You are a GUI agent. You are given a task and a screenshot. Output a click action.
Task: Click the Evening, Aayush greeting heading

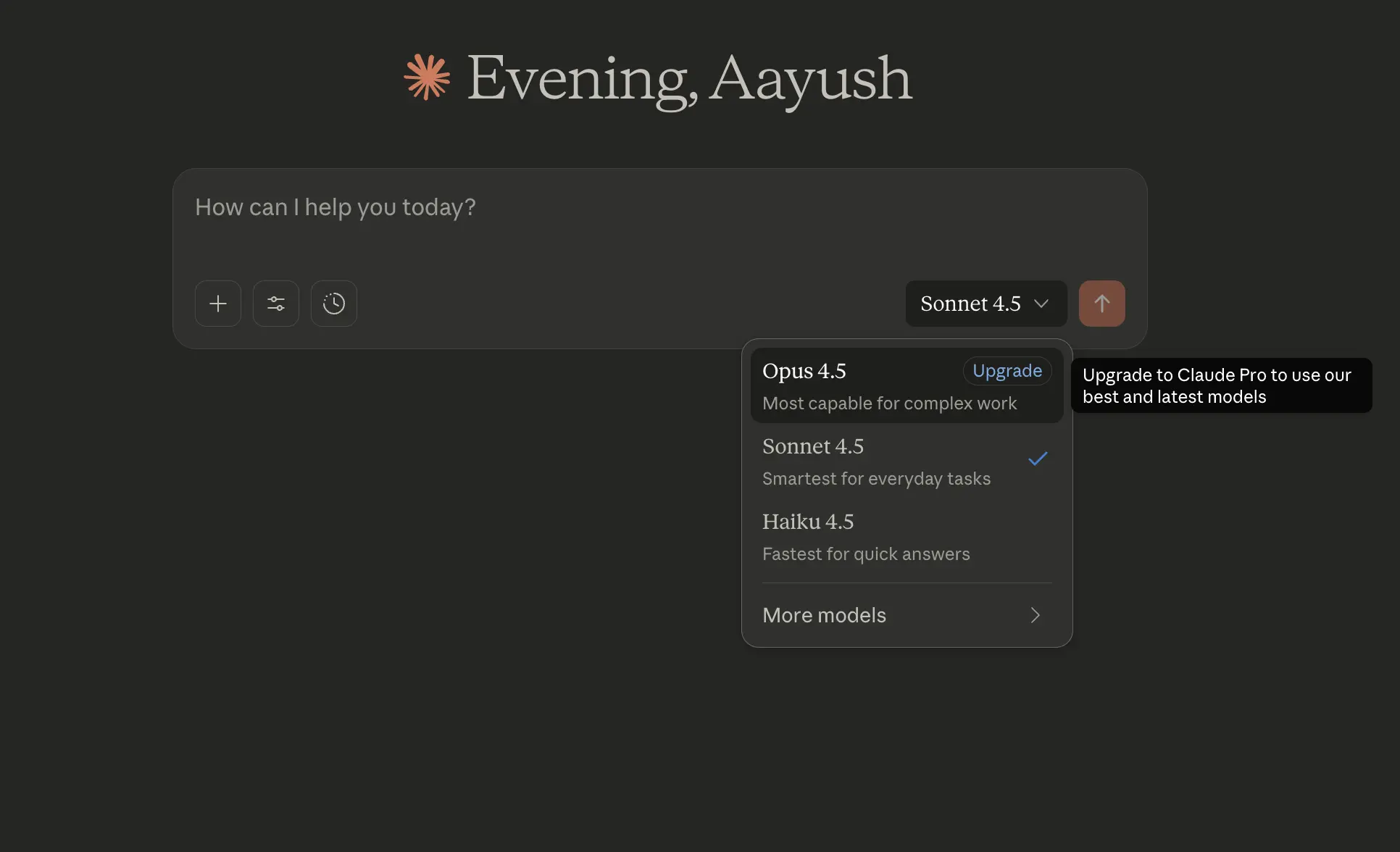[688, 78]
